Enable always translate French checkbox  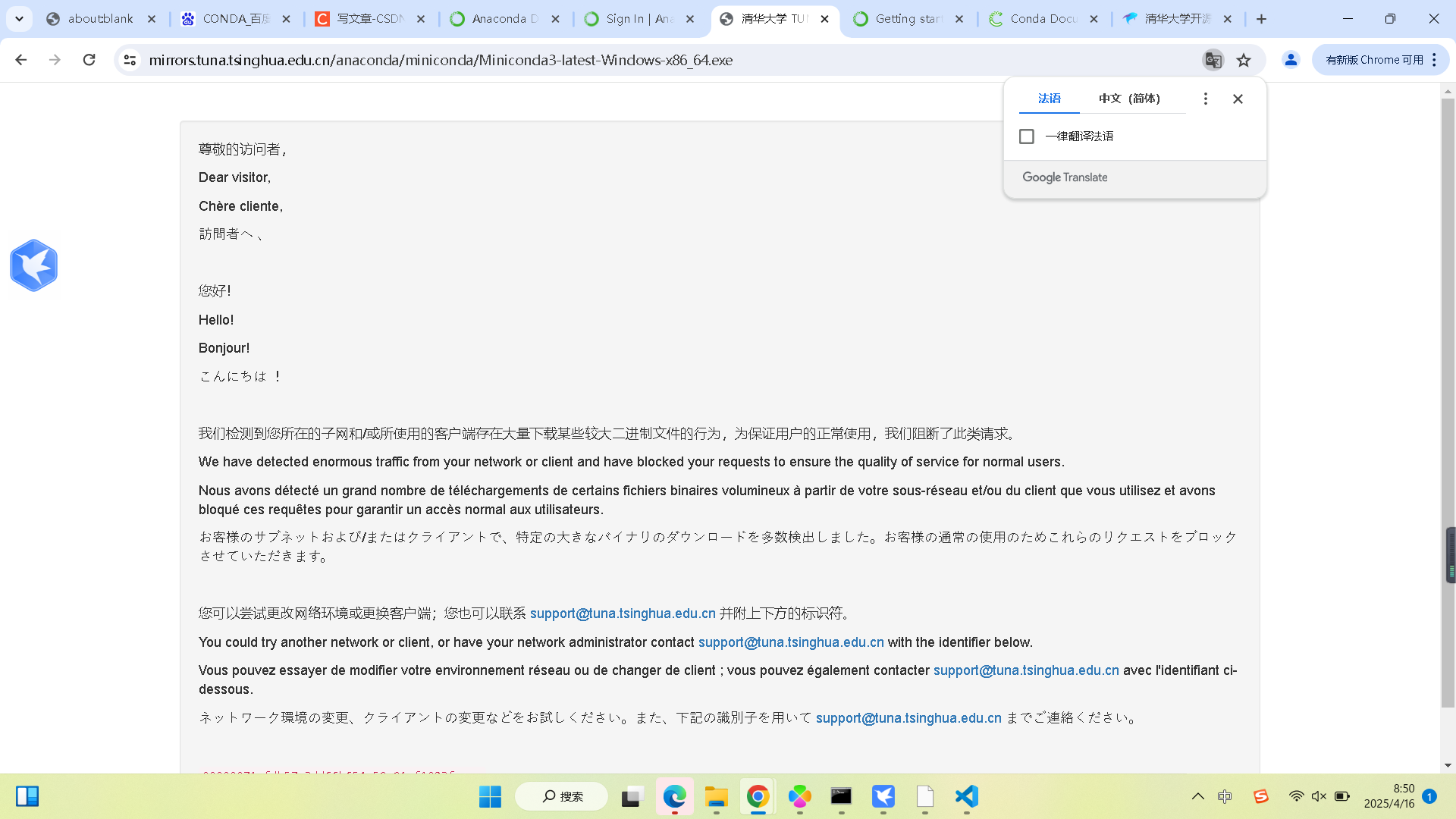tap(1027, 136)
